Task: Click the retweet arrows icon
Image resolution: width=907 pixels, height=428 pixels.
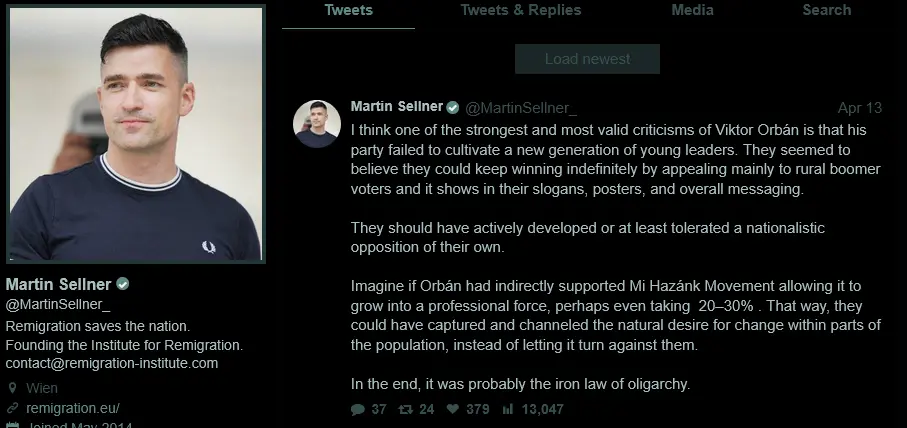Action: [407, 409]
